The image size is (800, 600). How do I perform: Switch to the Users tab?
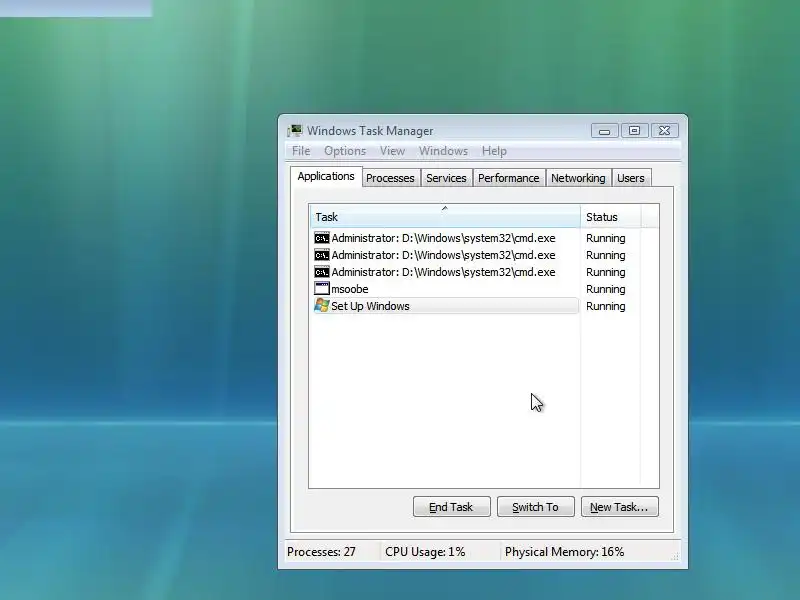point(631,178)
